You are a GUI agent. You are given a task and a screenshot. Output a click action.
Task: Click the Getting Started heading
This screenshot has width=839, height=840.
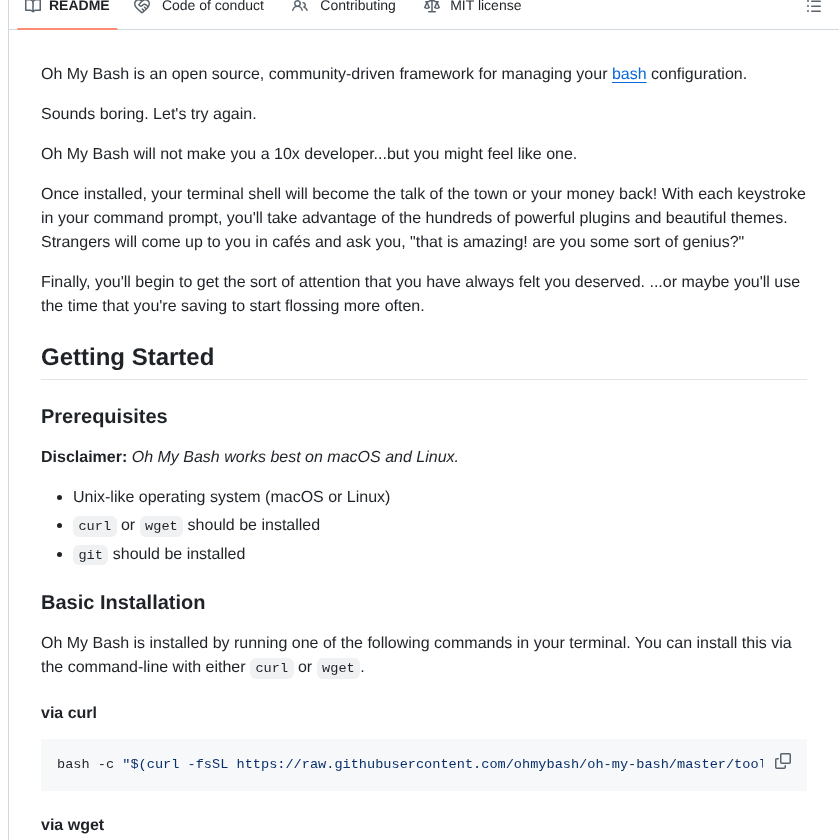127,357
